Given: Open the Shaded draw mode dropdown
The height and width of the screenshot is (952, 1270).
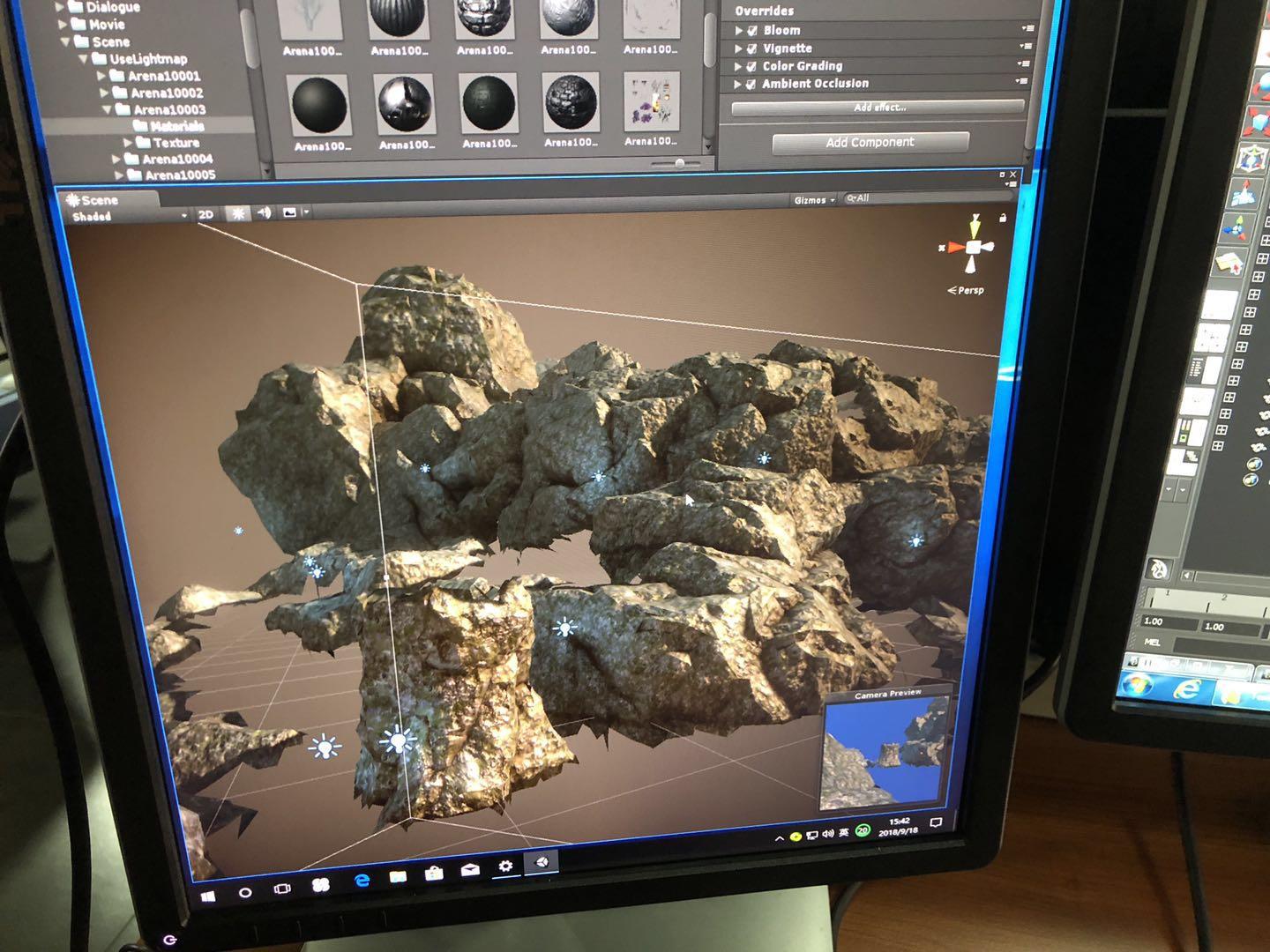Looking at the screenshot, I should [129, 216].
